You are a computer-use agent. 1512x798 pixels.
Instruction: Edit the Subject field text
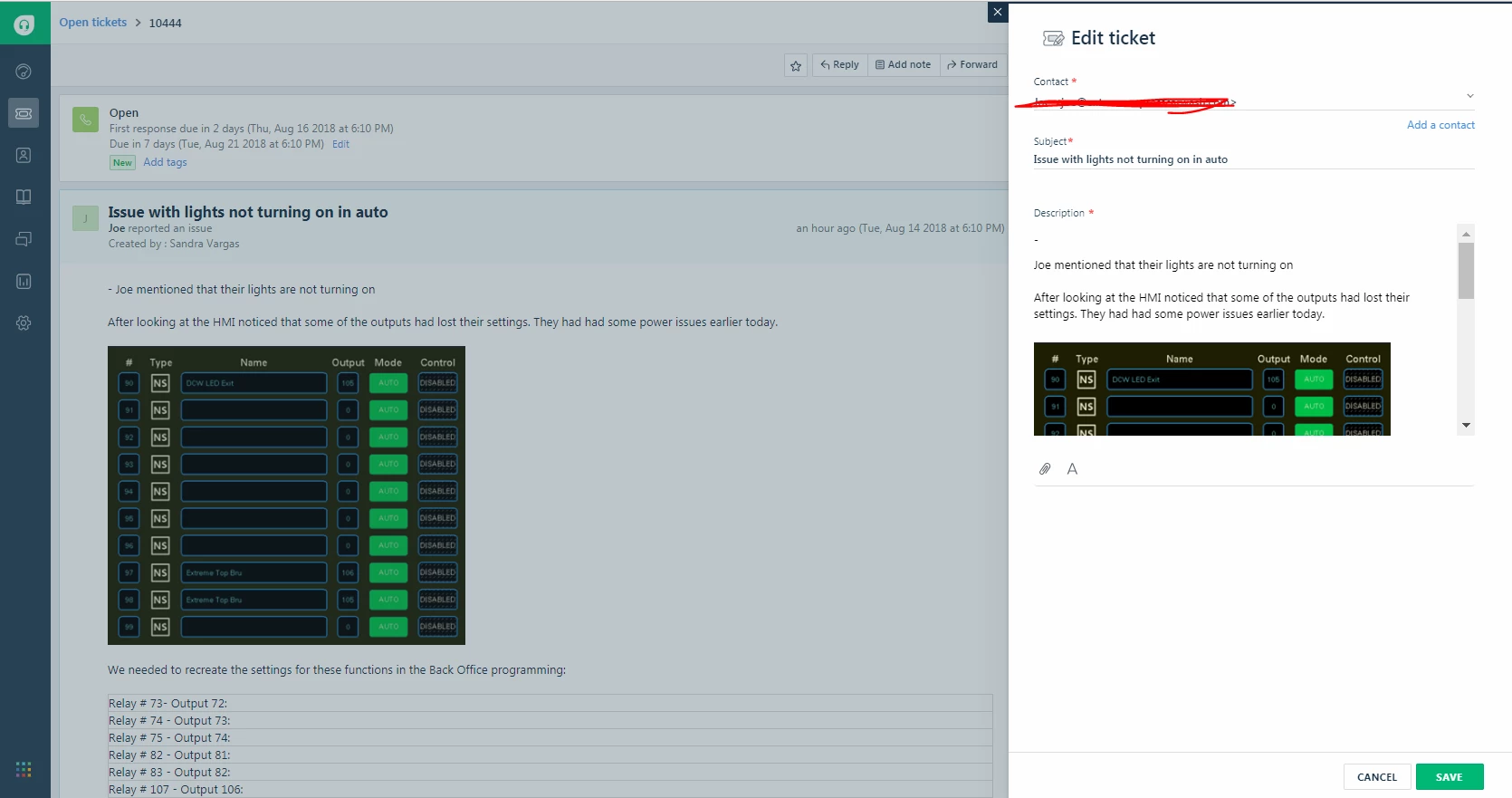point(1254,159)
